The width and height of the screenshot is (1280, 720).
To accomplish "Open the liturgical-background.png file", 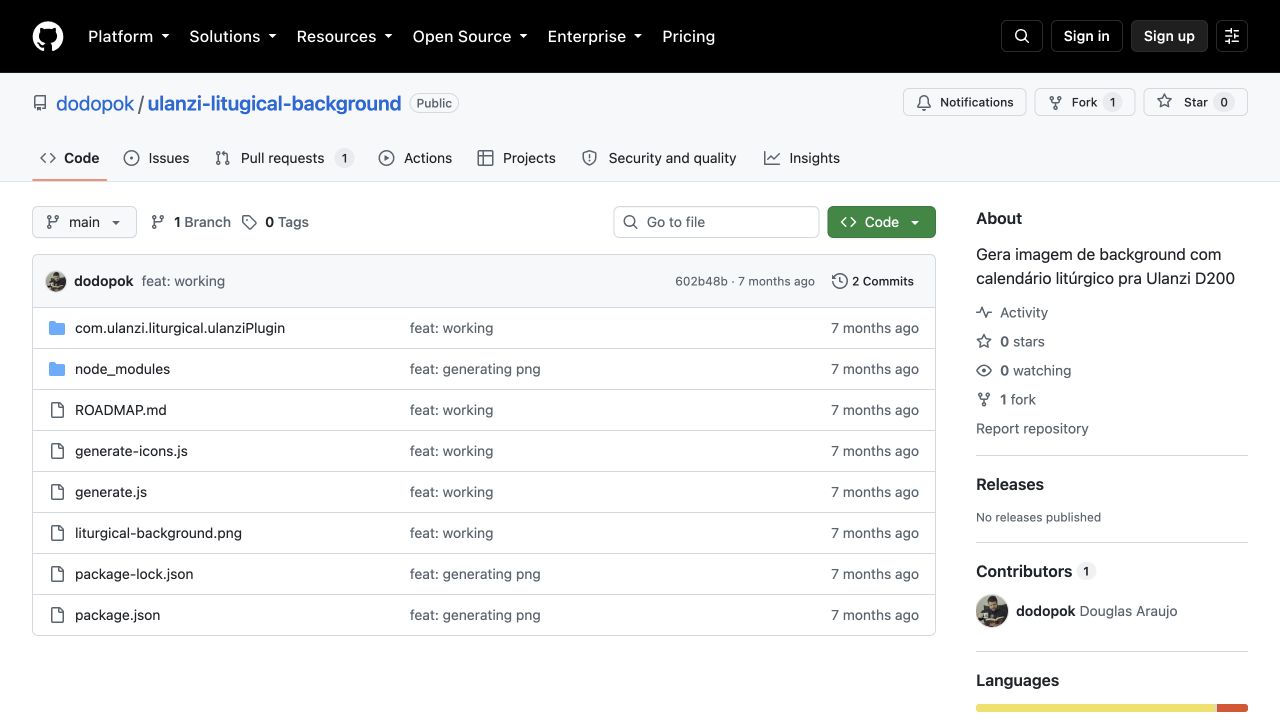I will [158, 533].
